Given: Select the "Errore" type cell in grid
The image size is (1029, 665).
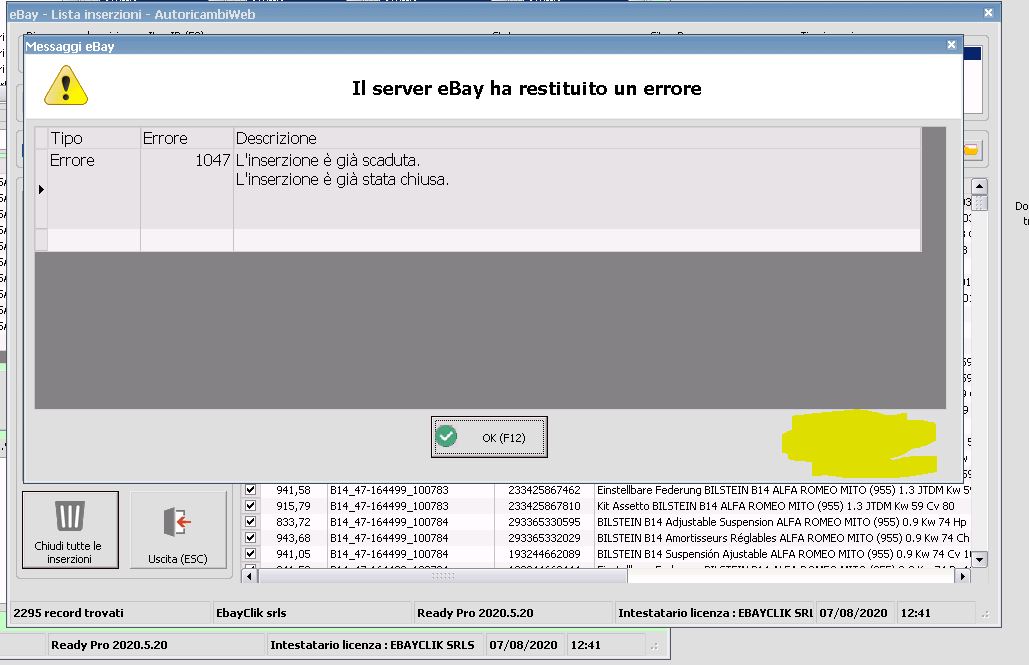Looking at the screenshot, I should point(94,188).
